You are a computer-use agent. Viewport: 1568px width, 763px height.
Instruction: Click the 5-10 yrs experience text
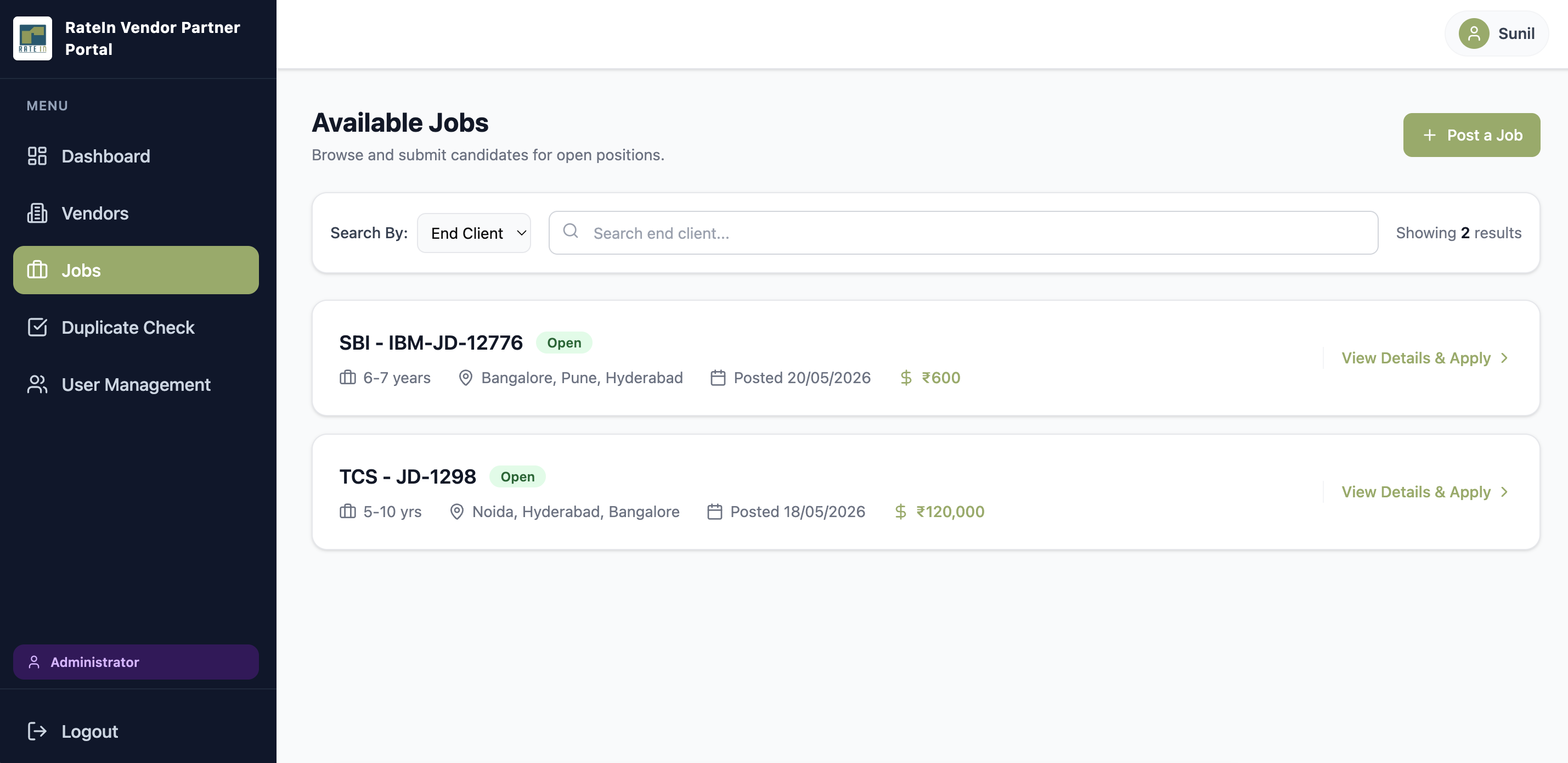click(392, 512)
